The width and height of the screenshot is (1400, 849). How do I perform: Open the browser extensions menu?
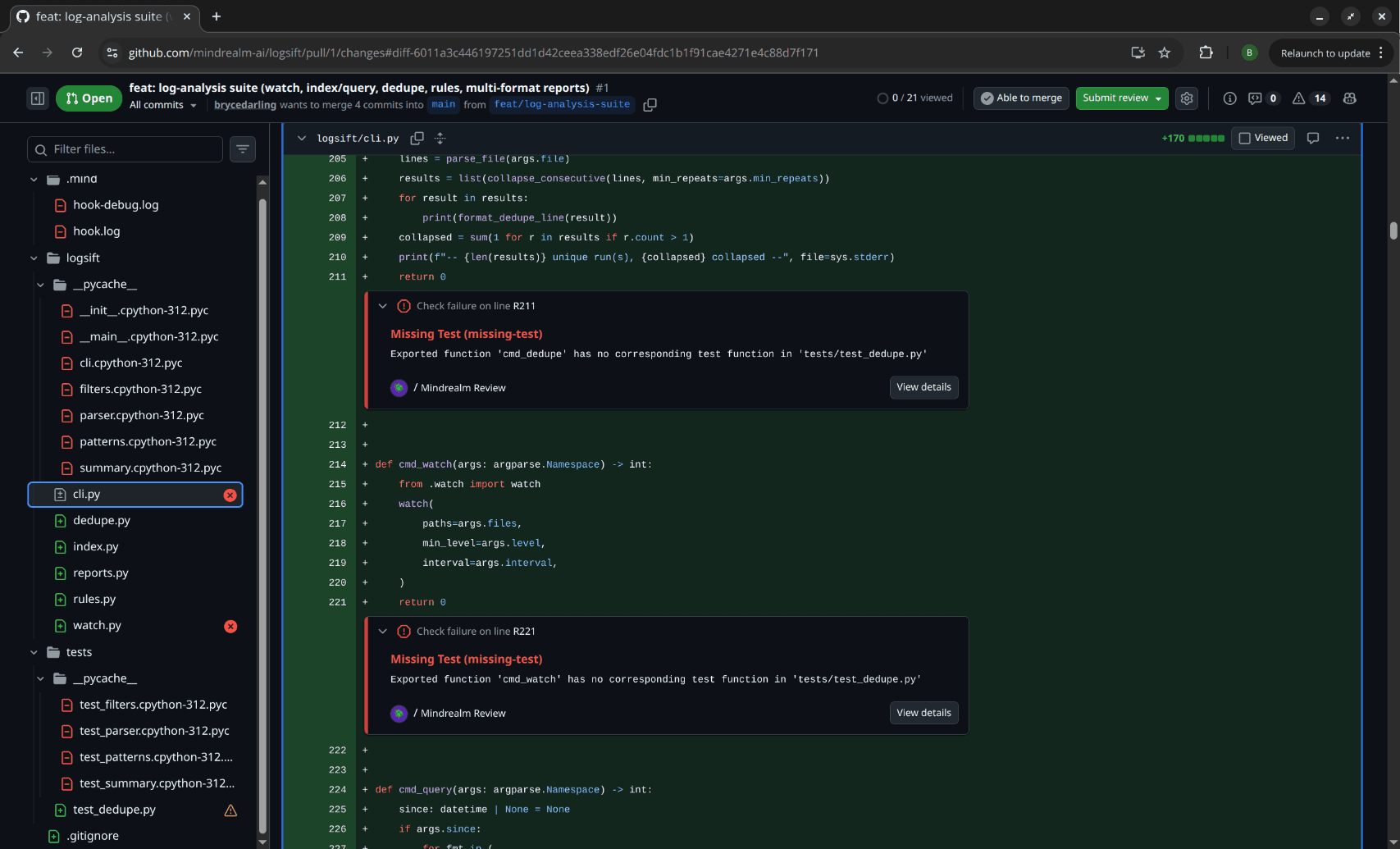pyautogui.click(x=1206, y=52)
